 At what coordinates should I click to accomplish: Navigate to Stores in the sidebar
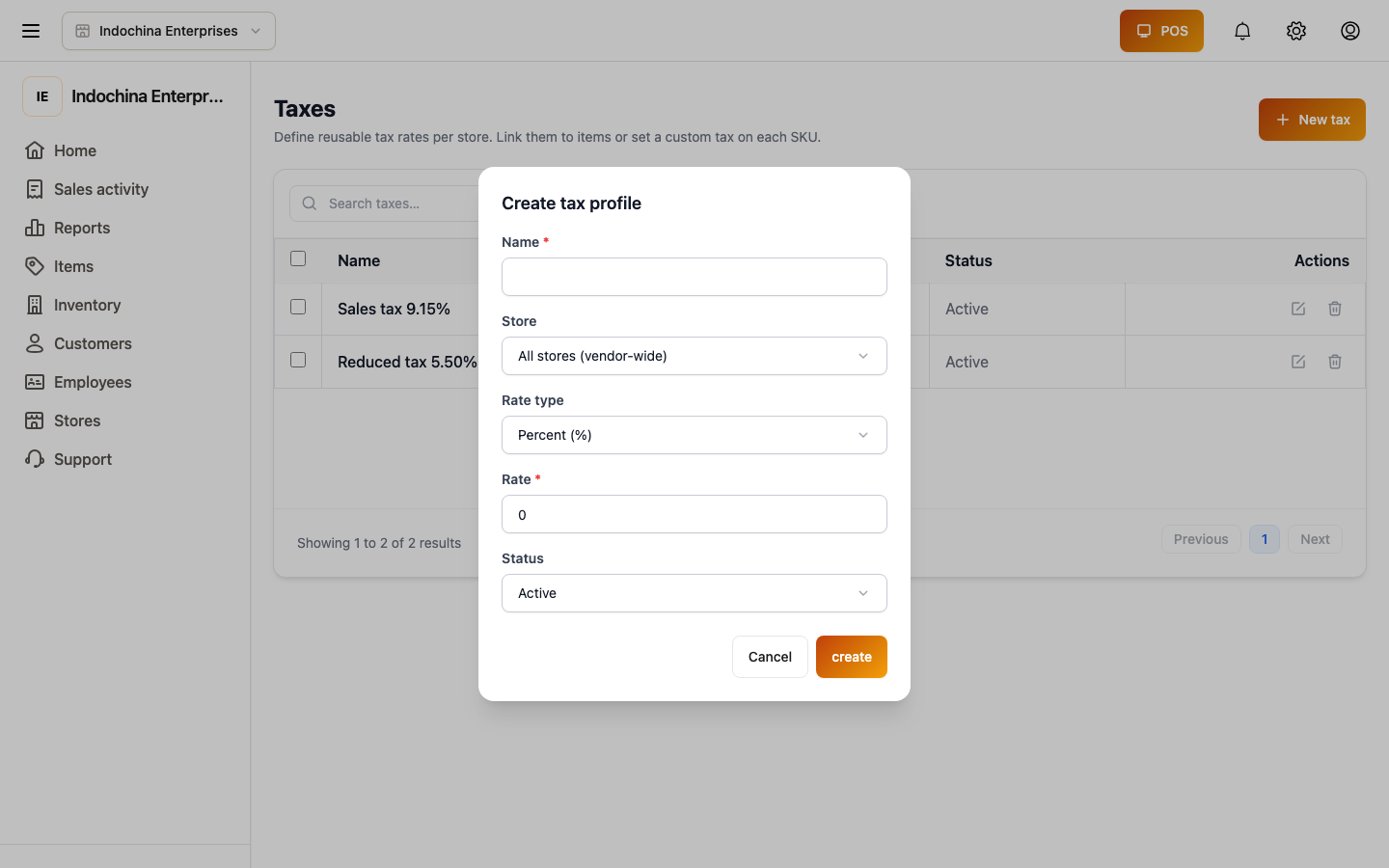(63, 420)
